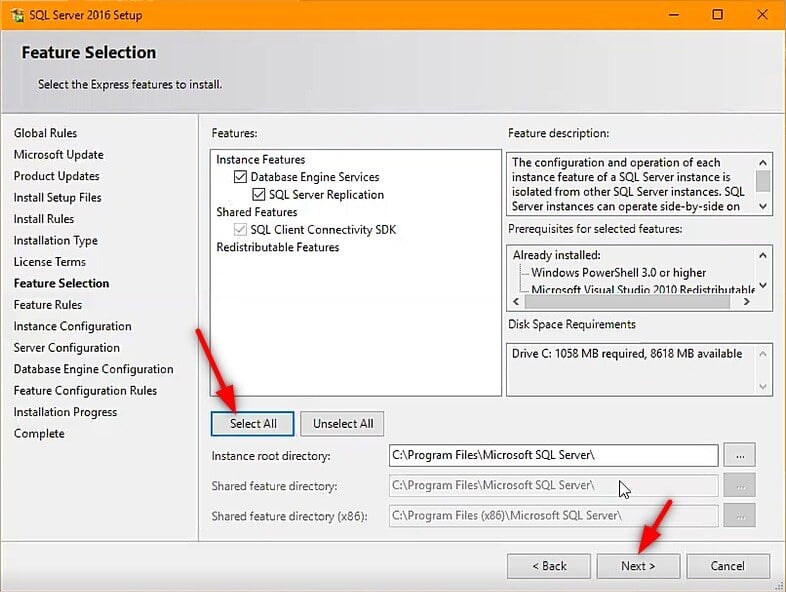Click the Microsoft Update step
This screenshot has height=592, width=786.
[x=59, y=154]
